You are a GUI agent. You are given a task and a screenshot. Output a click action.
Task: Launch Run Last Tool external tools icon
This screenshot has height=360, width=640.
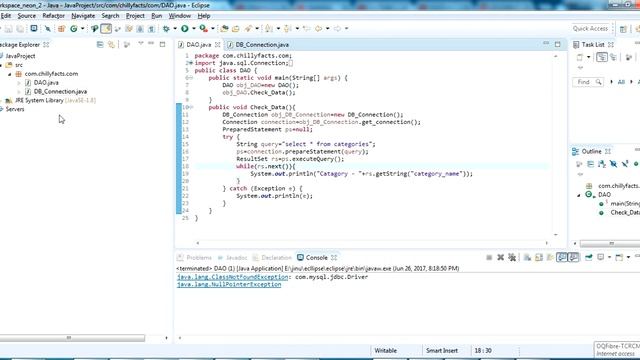[x=203, y=29]
